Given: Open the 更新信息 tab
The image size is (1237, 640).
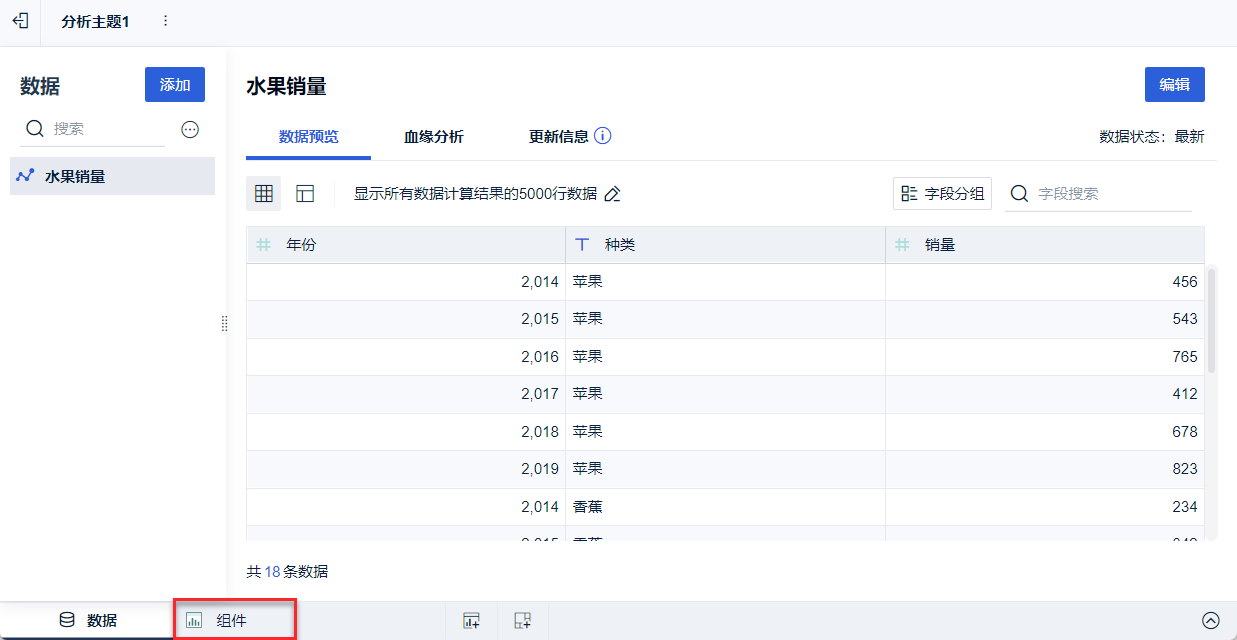Looking at the screenshot, I should point(558,137).
